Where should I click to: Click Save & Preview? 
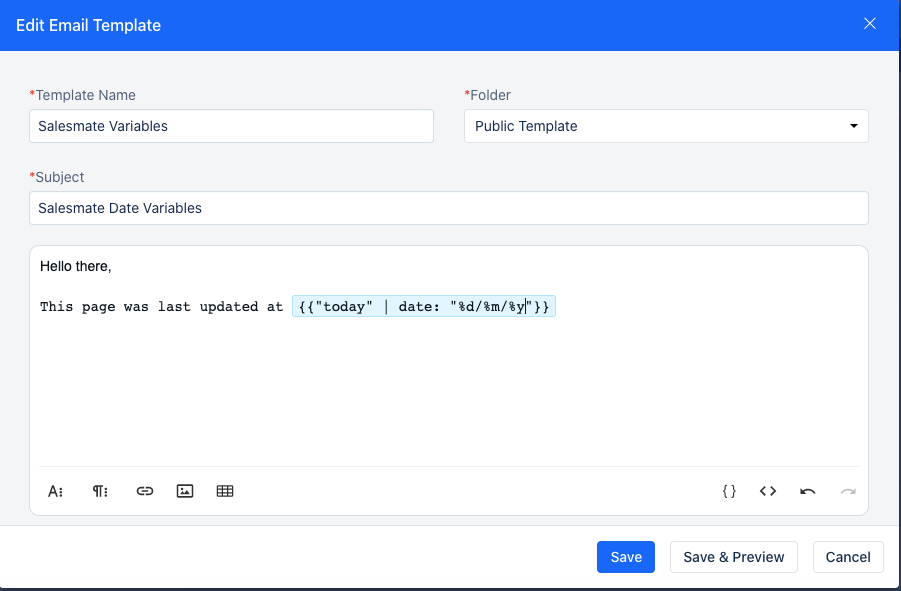[x=733, y=557]
